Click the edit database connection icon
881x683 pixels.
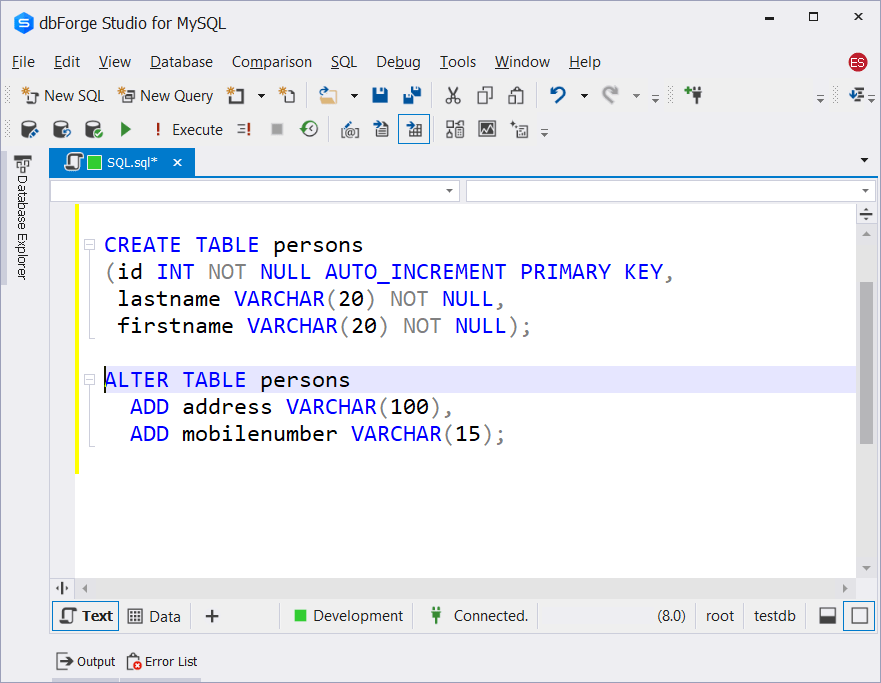tap(29, 130)
